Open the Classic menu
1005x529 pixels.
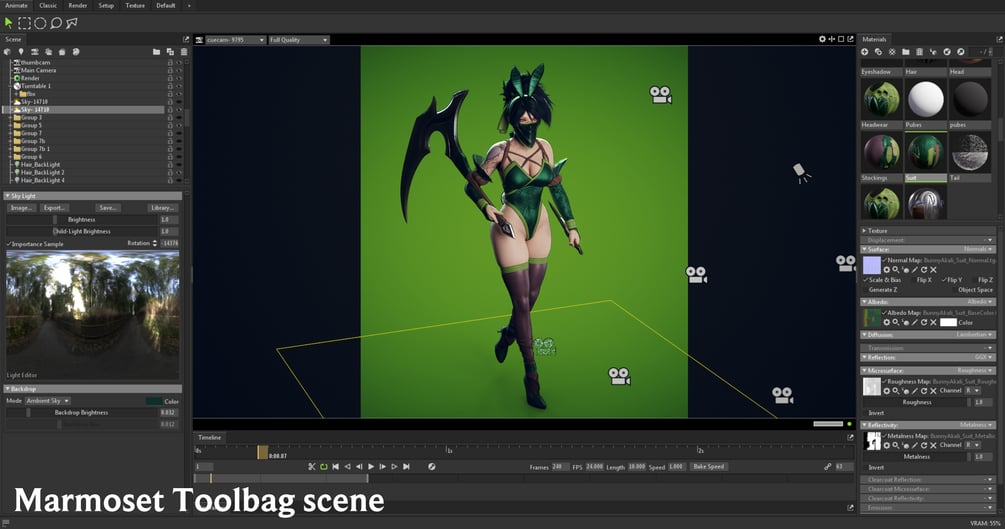click(47, 5)
